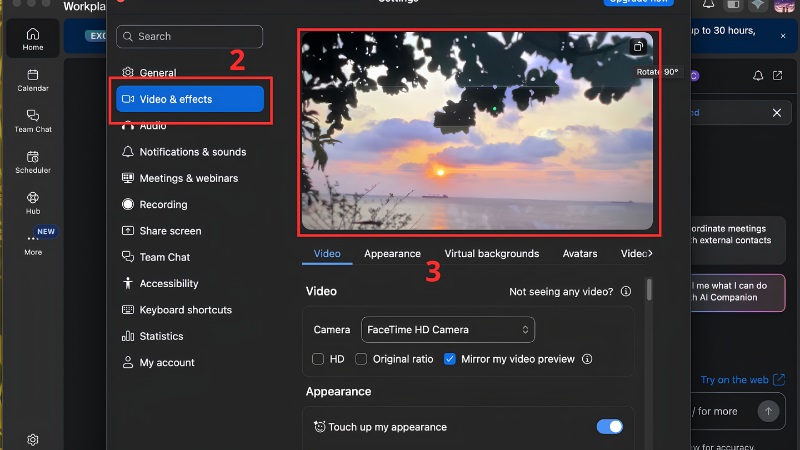Switch to the Appearance tab
Screen dimensions: 800x450
click(x=392, y=254)
